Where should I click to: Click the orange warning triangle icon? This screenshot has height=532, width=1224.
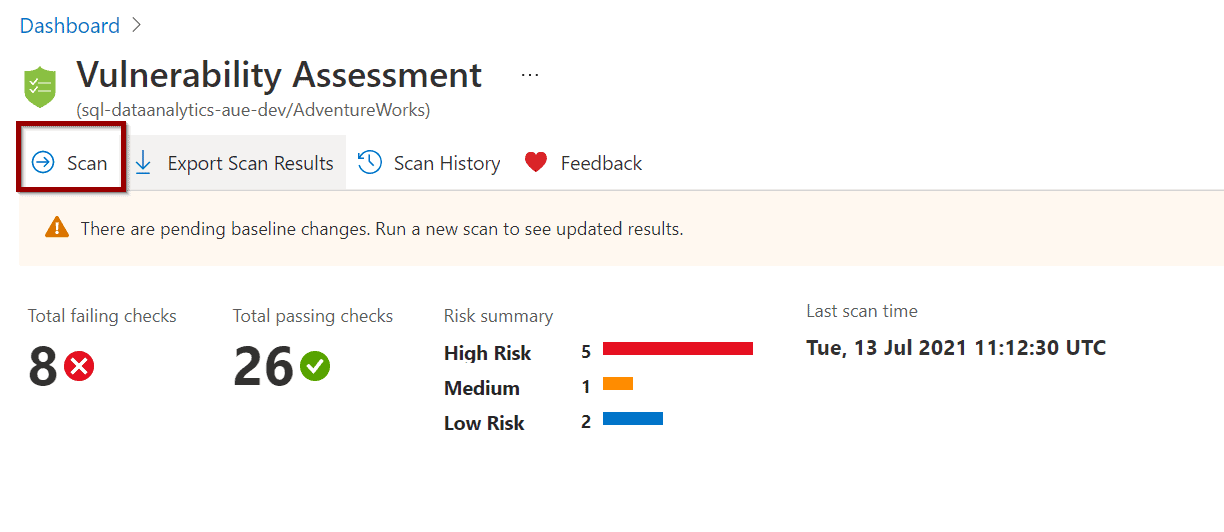coord(57,228)
